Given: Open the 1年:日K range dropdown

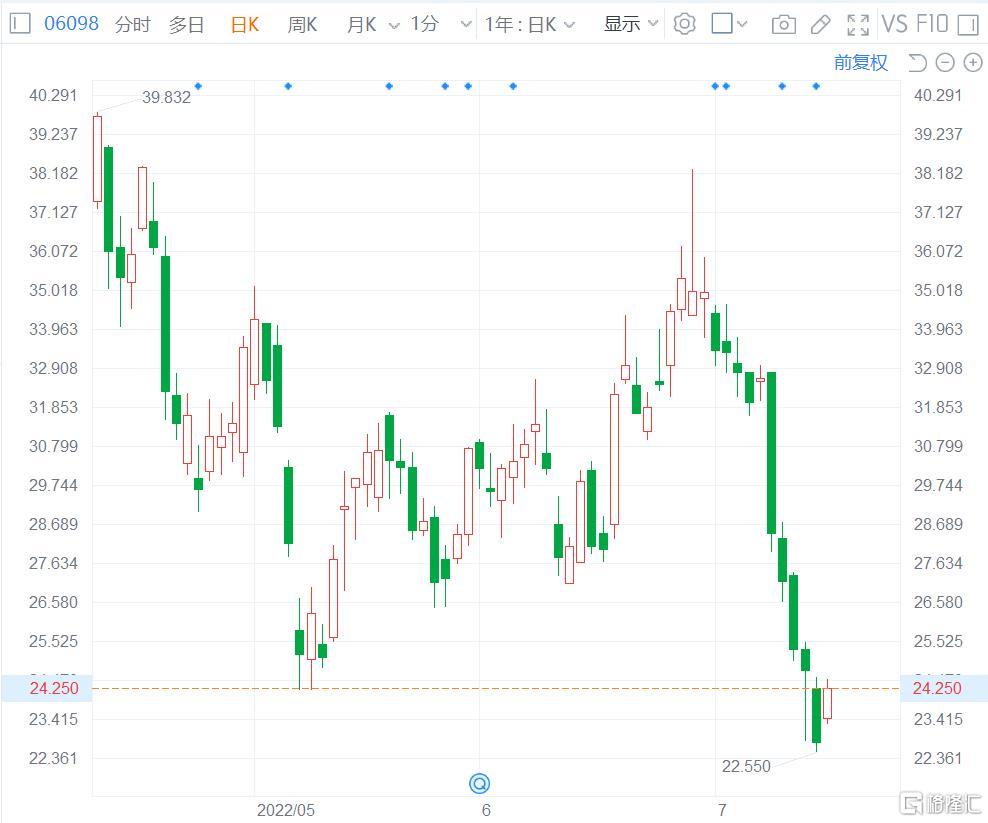Looking at the screenshot, I should click(x=529, y=25).
